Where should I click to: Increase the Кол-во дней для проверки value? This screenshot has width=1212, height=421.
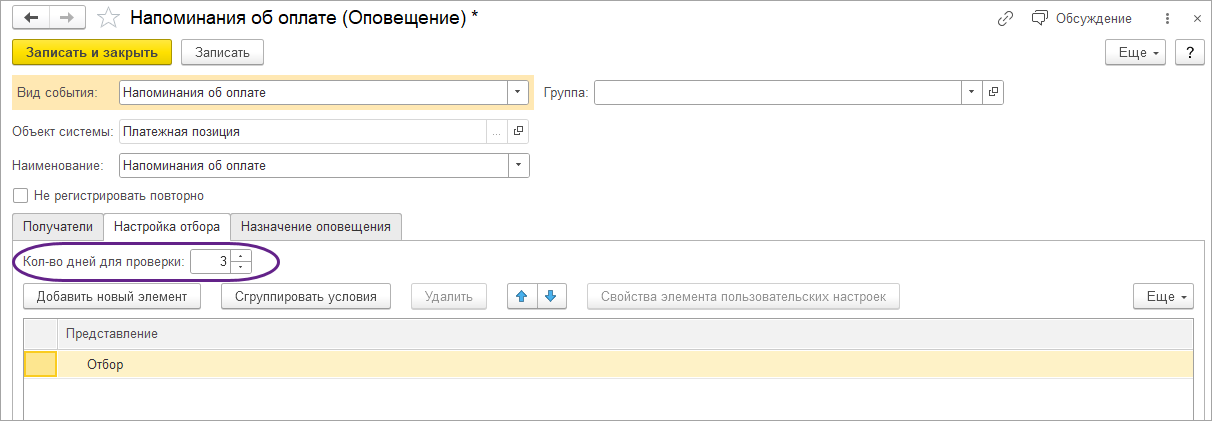tap(241, 257)
